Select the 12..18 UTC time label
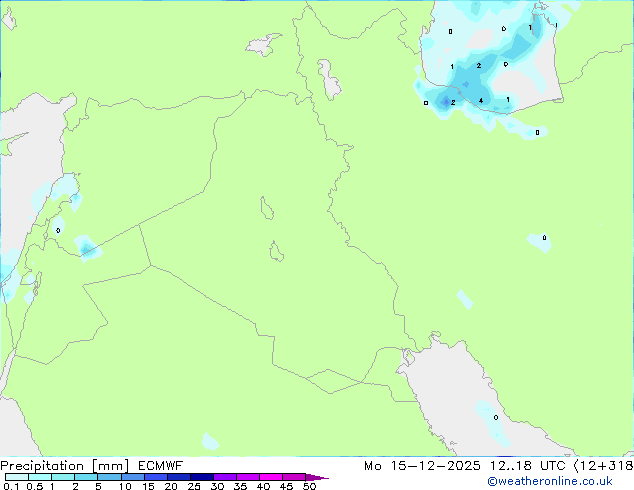This screenshot has height=490, width=634. pyautogui.click(x=527, y=466)
